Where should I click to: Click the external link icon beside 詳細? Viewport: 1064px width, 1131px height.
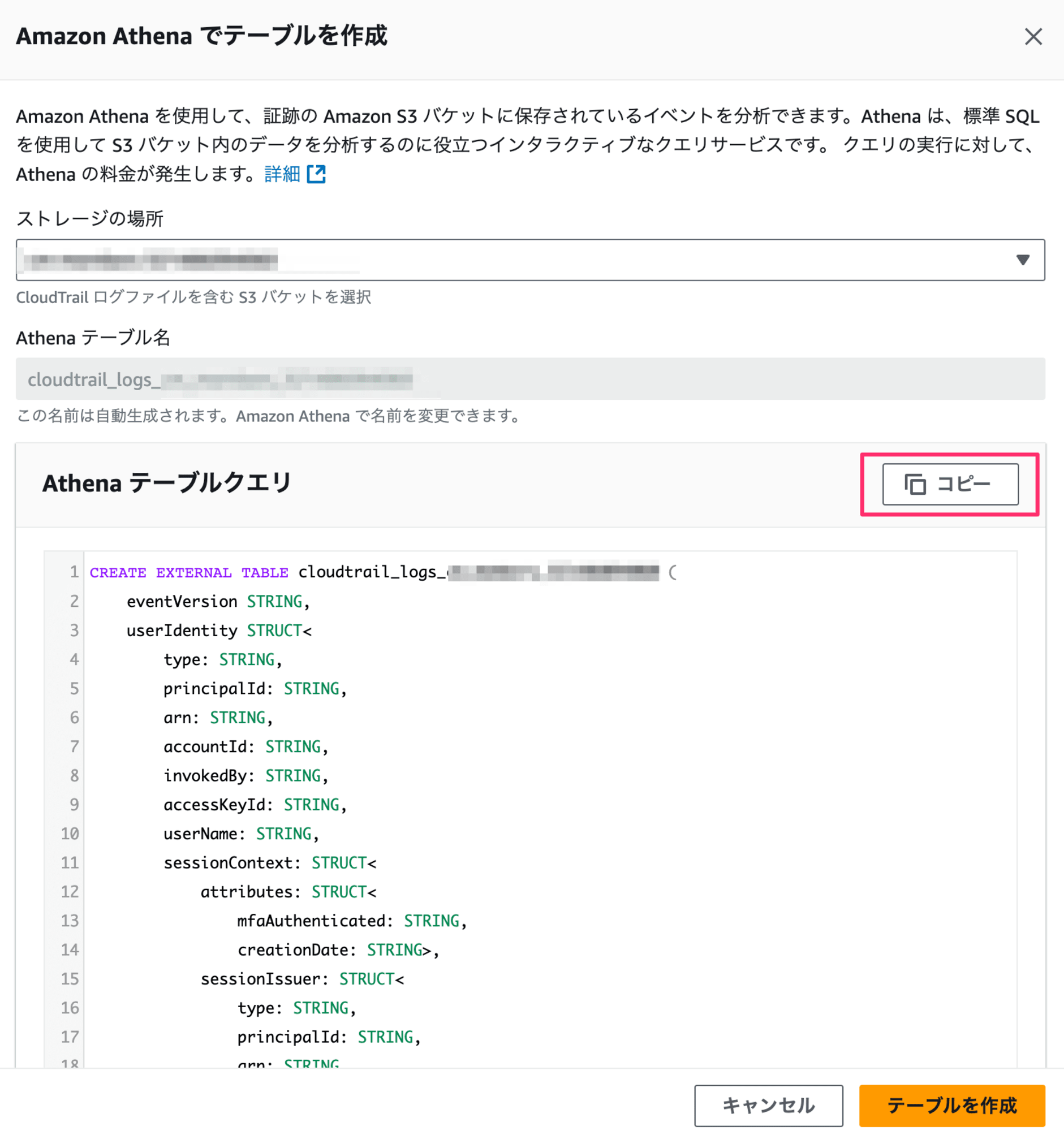316,174
